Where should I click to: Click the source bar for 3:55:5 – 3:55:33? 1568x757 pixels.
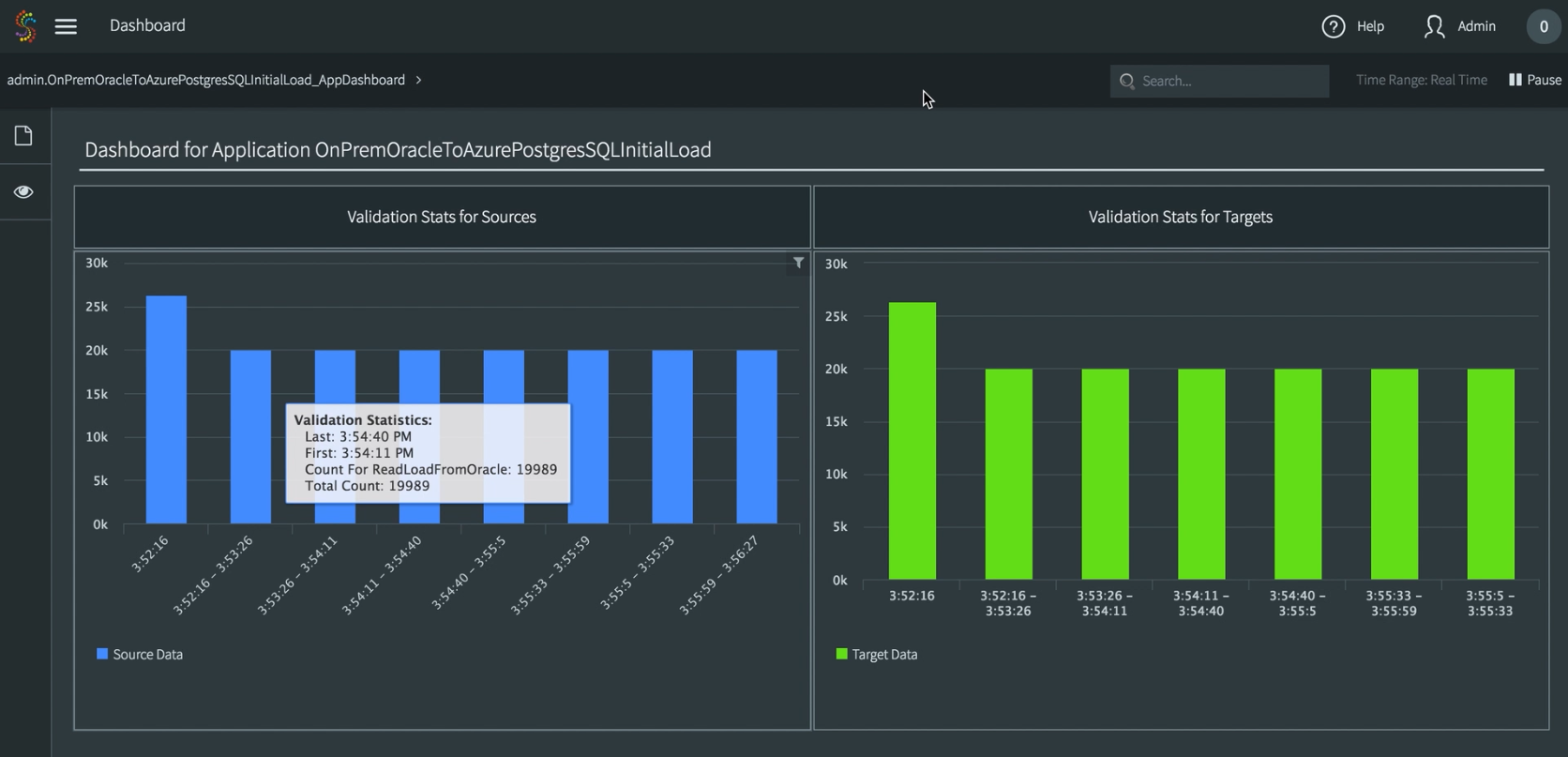(x=672, y=437)
